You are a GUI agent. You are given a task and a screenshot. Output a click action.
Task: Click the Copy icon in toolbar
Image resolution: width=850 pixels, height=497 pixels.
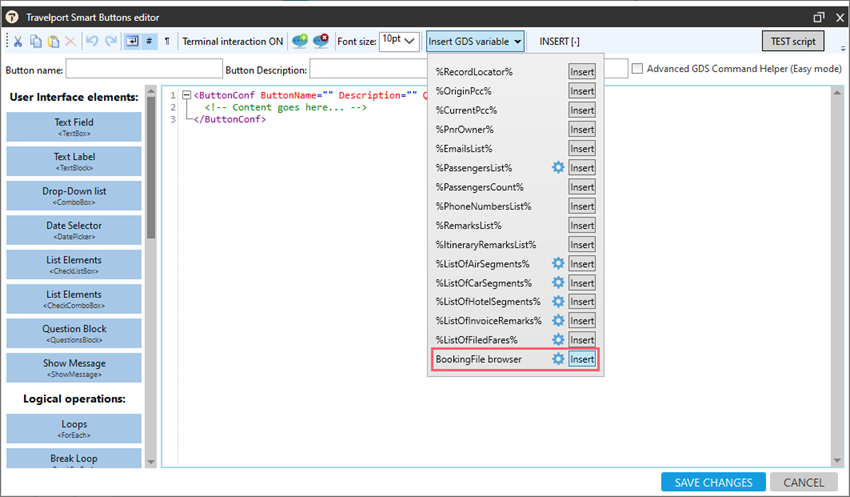(36, 41)
